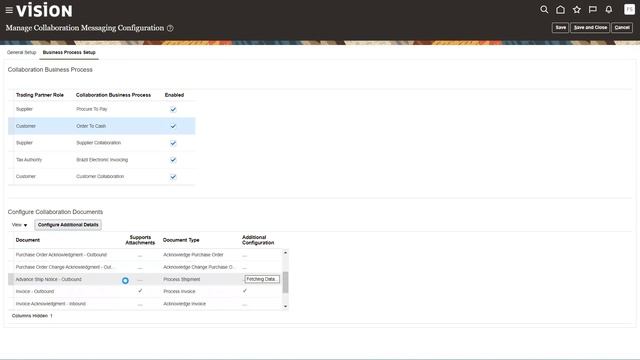640x360 pixels.
Task: Open Favorites star icon
Action: point(576,9)
